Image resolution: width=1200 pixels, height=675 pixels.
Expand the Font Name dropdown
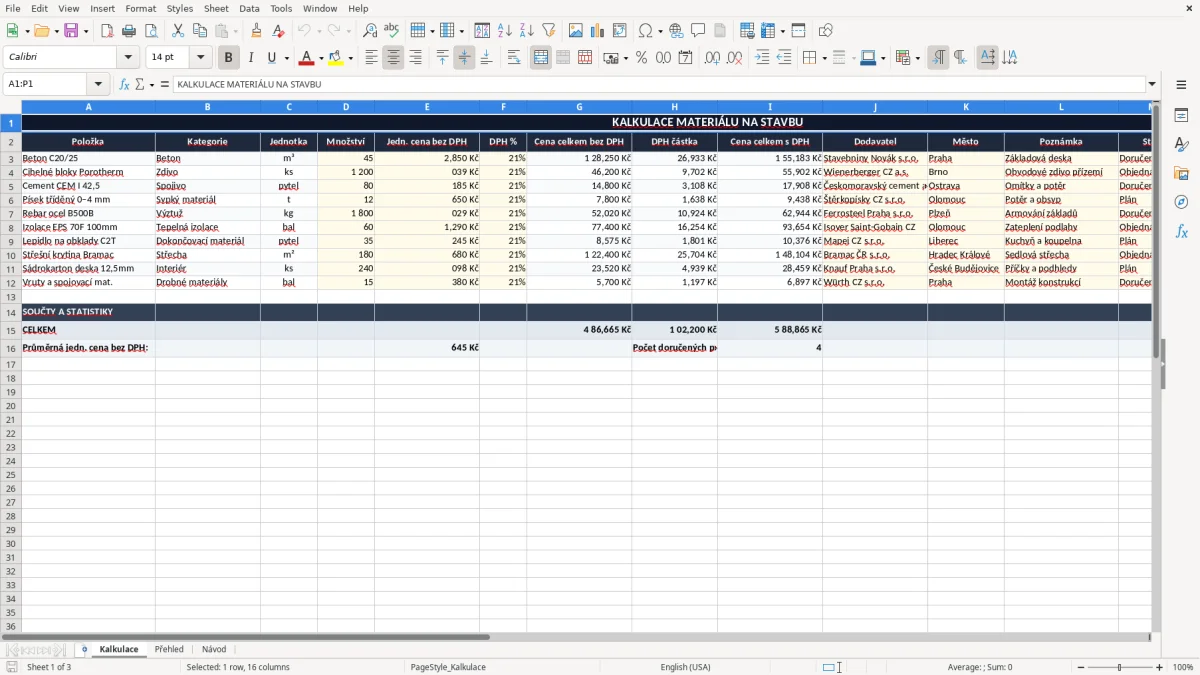pos(128,58)
